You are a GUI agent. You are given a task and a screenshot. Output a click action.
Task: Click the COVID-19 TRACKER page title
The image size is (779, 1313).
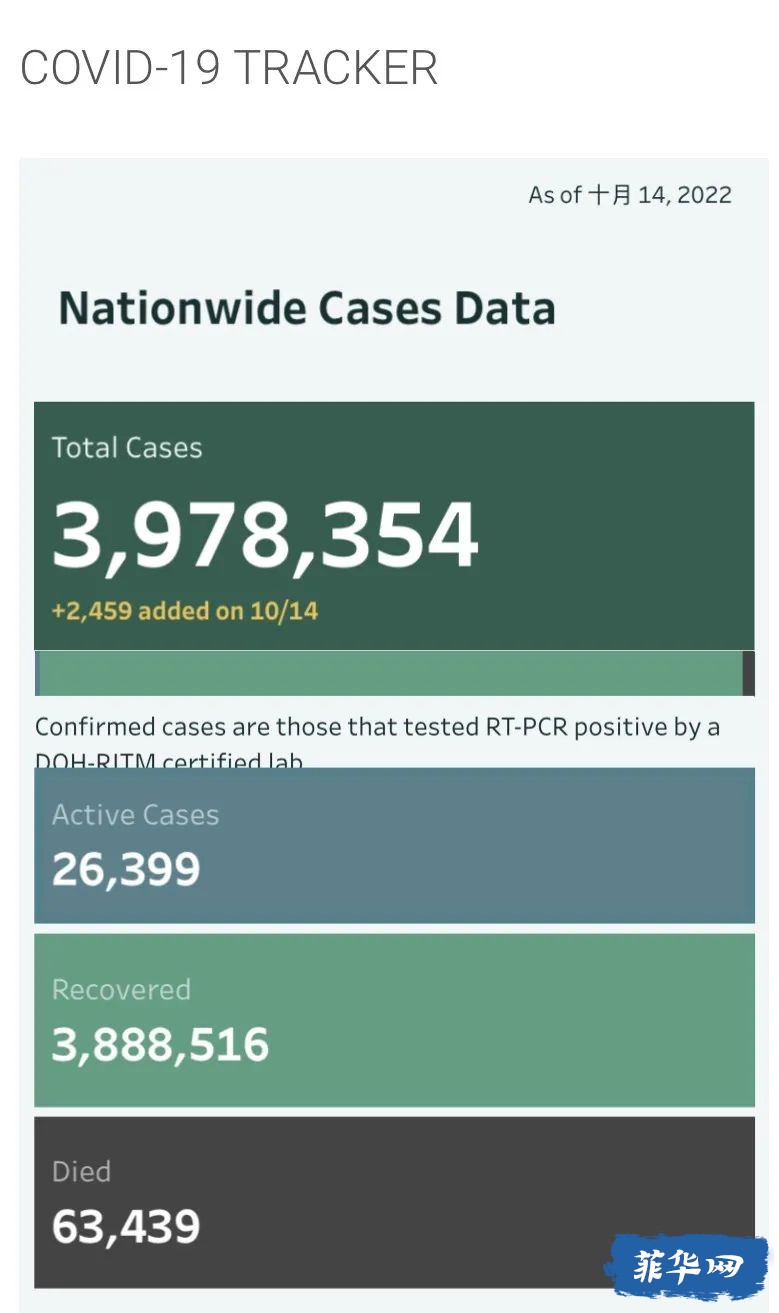click(229, 68)
